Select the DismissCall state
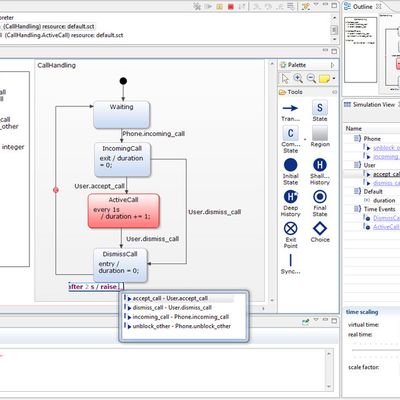Image resolution: width=400 pixels, height=400 pixels. [120, 265]
